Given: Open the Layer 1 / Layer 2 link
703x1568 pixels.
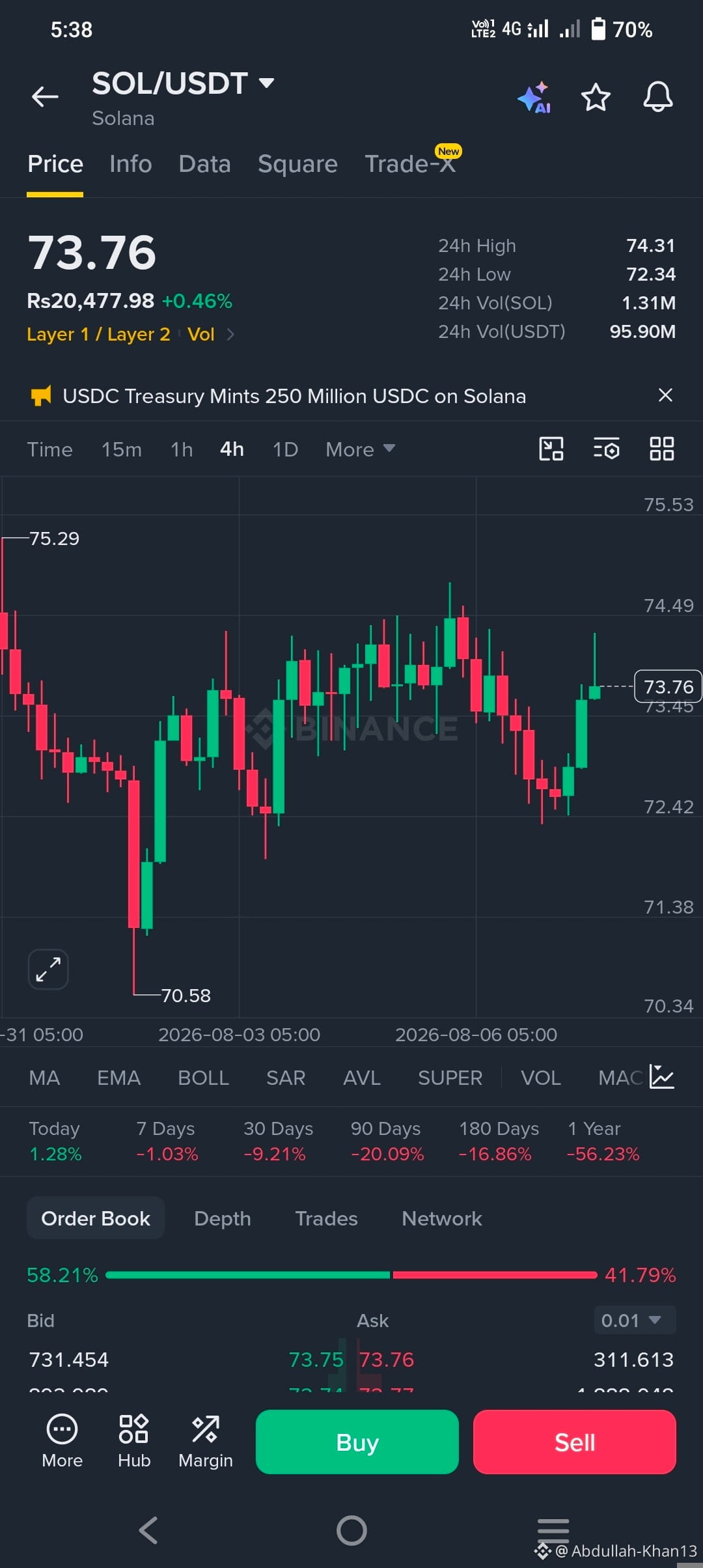Looking at the screenshot, I should pyautogui.click(x=98, y=334).
